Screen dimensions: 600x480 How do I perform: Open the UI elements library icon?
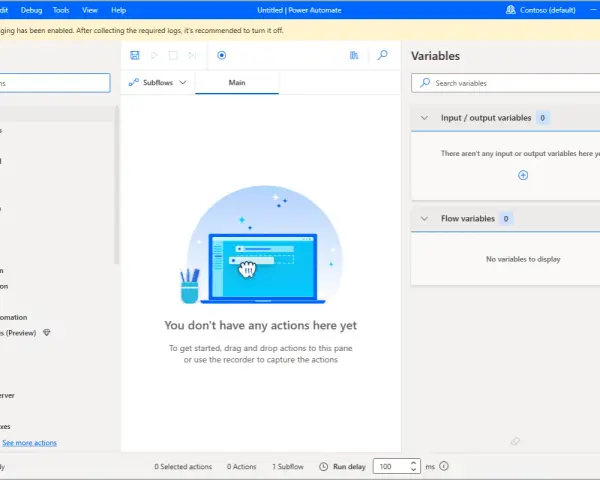[x=354, y=55]
